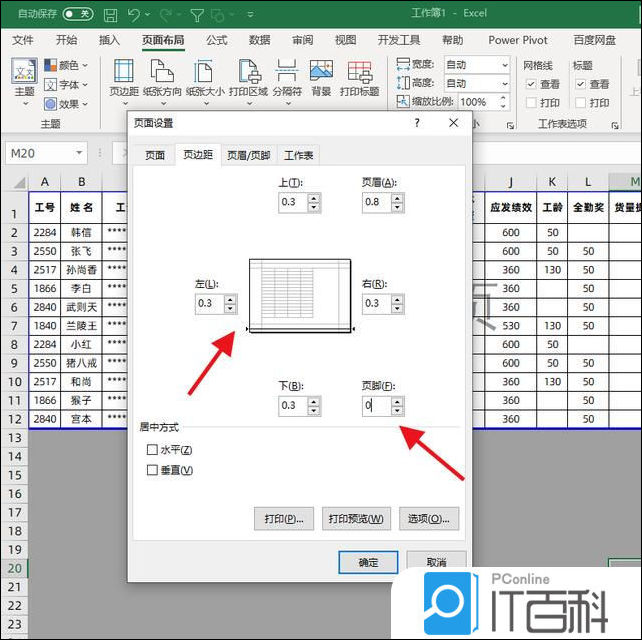Image resolution: width=642 pixels, height=640 pixels.
Task: Click the 打印预览 button
Action: click(x=355, y=519)
